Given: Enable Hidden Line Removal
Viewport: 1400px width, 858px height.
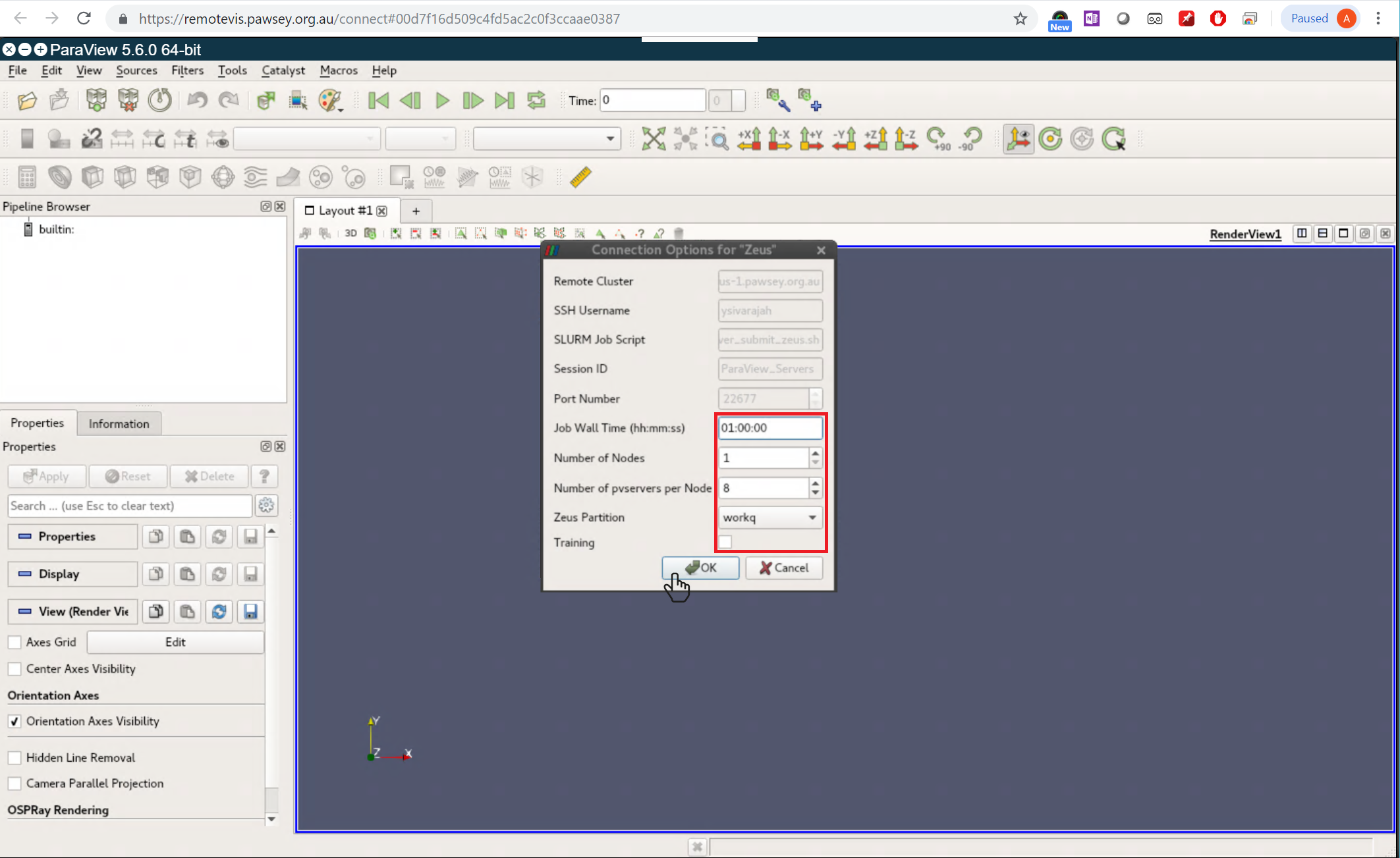Looking at the screenshot, I should click(14, 757).
